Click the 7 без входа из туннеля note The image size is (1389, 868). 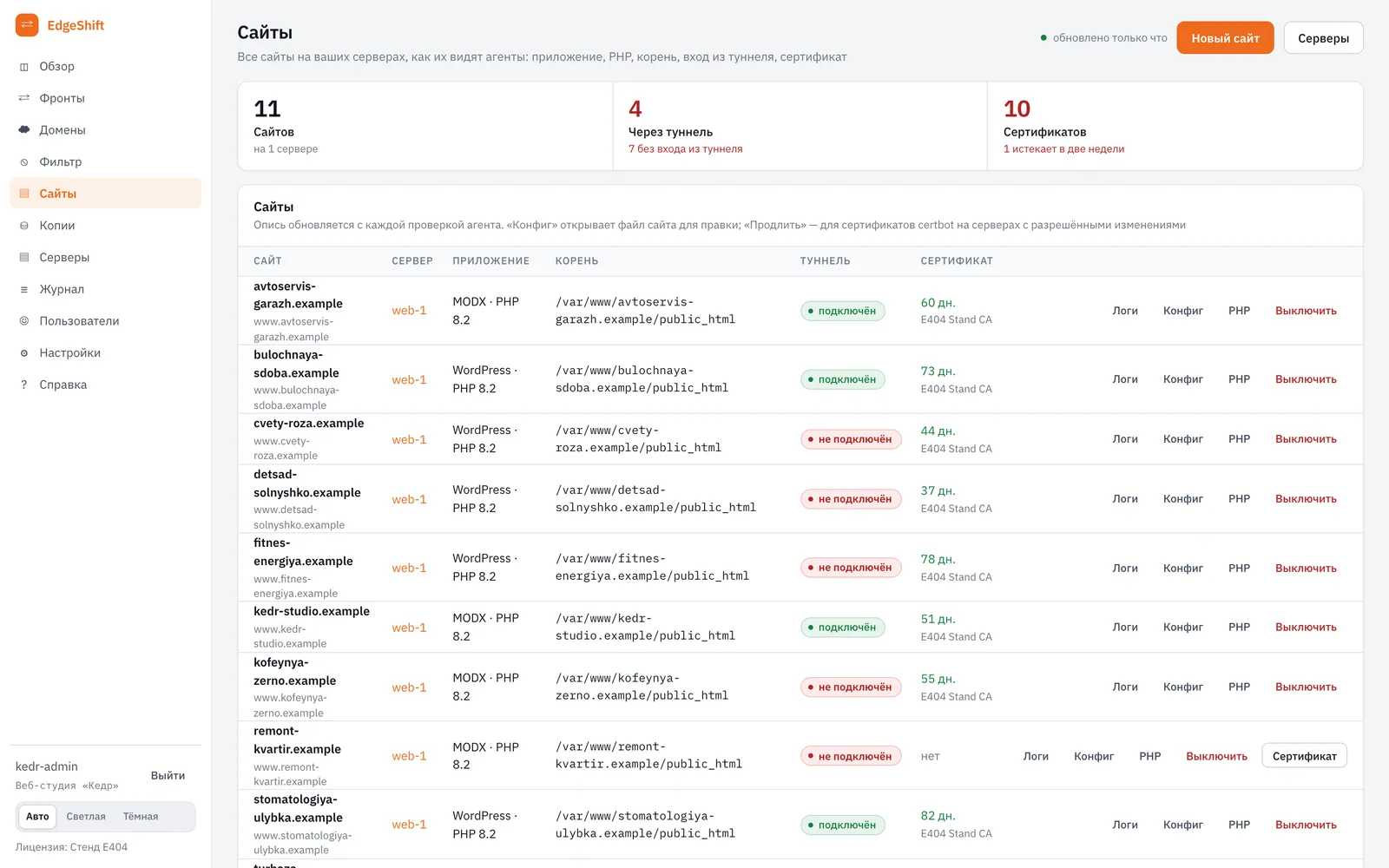[685, 149]
